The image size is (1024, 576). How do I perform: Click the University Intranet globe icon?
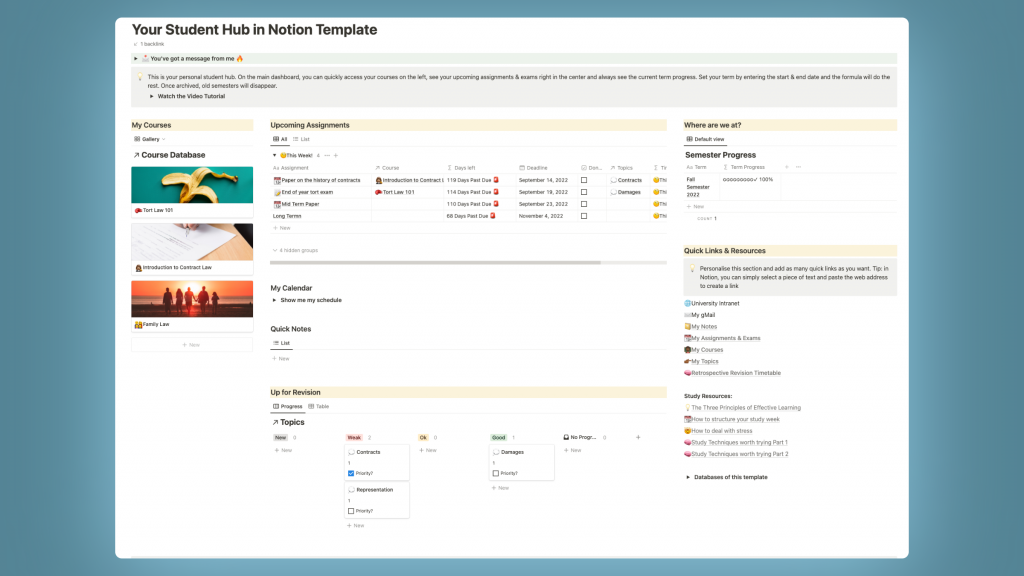[x=688, y=303]
